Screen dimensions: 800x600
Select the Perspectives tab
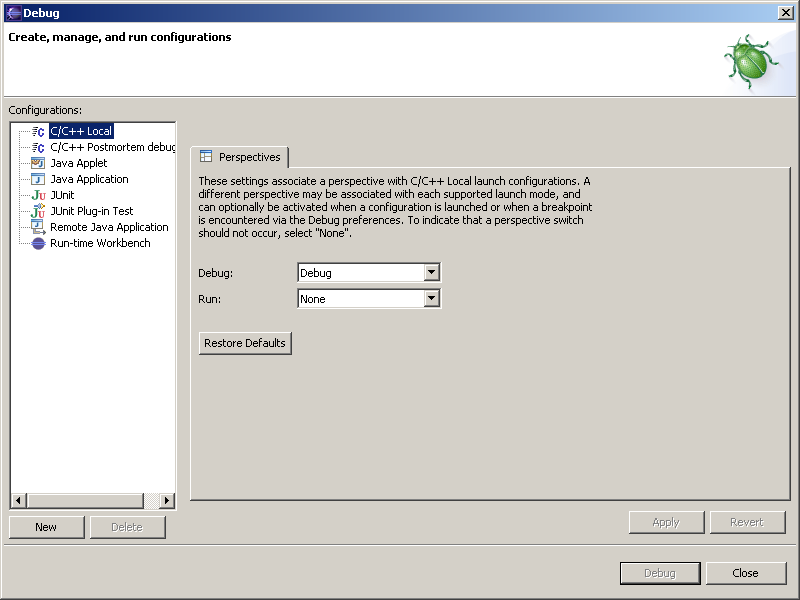(x=240, y=157)
